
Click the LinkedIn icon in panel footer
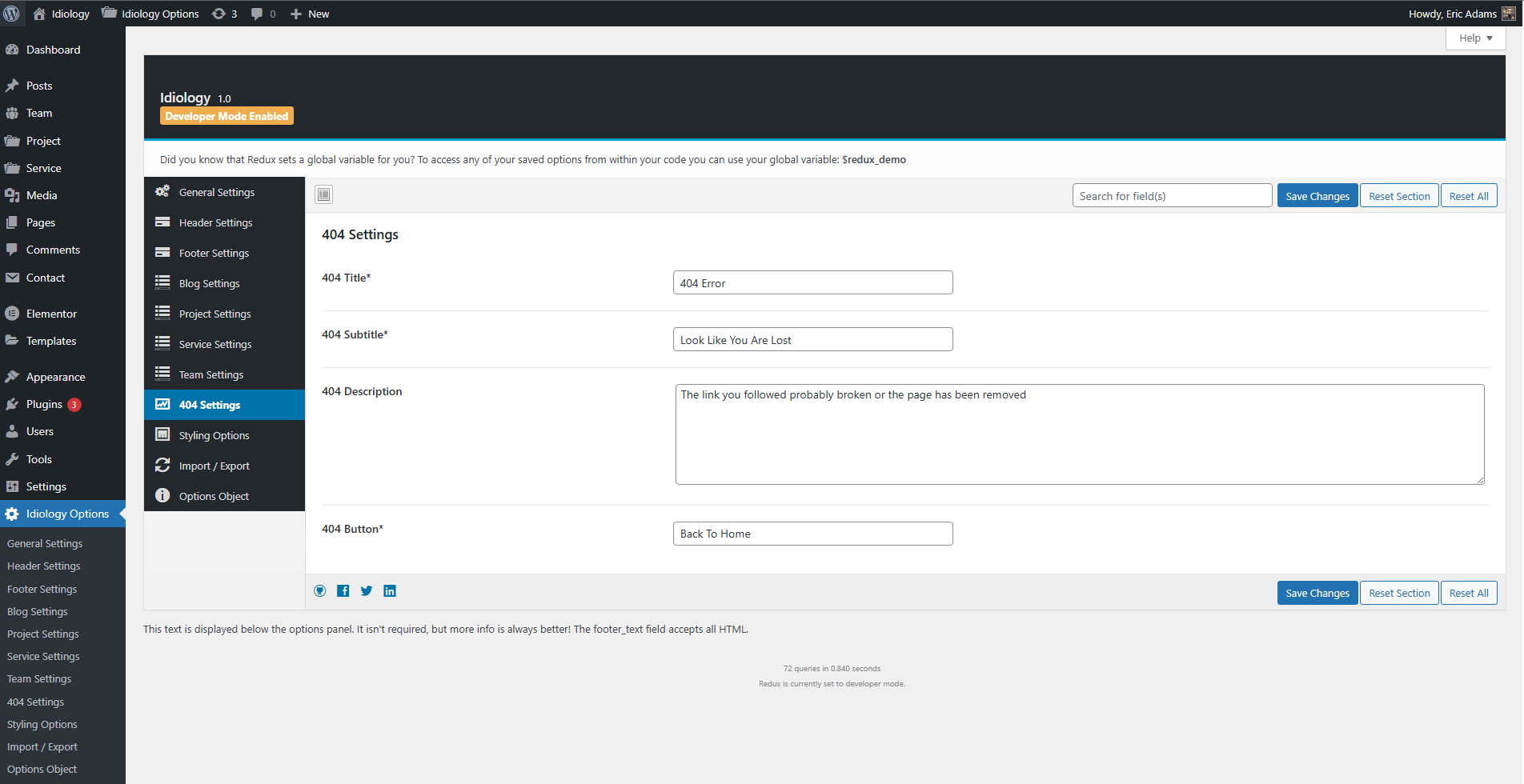pyautogui.click(x=390, y=591)
